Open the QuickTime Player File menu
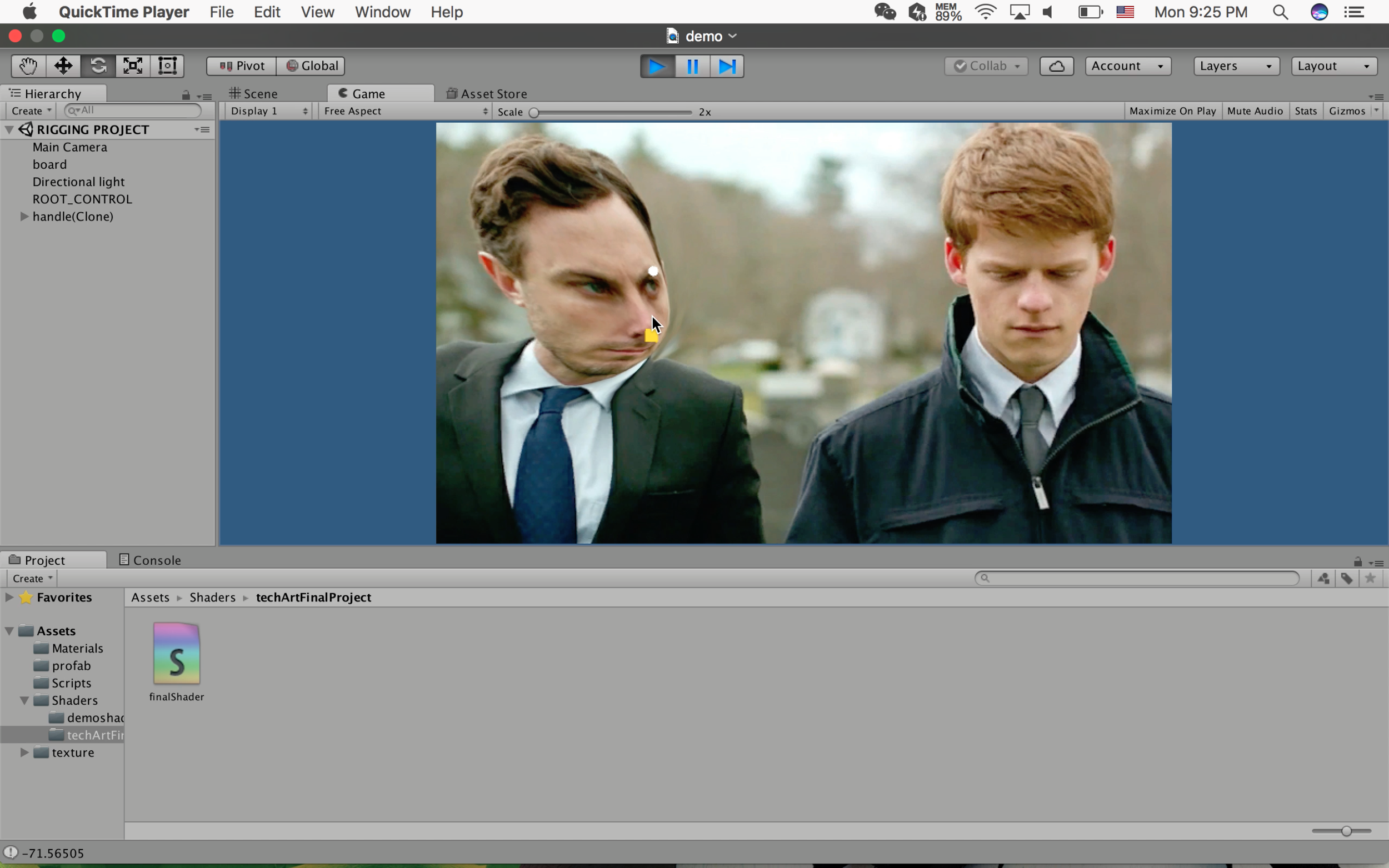 point(222,12)
